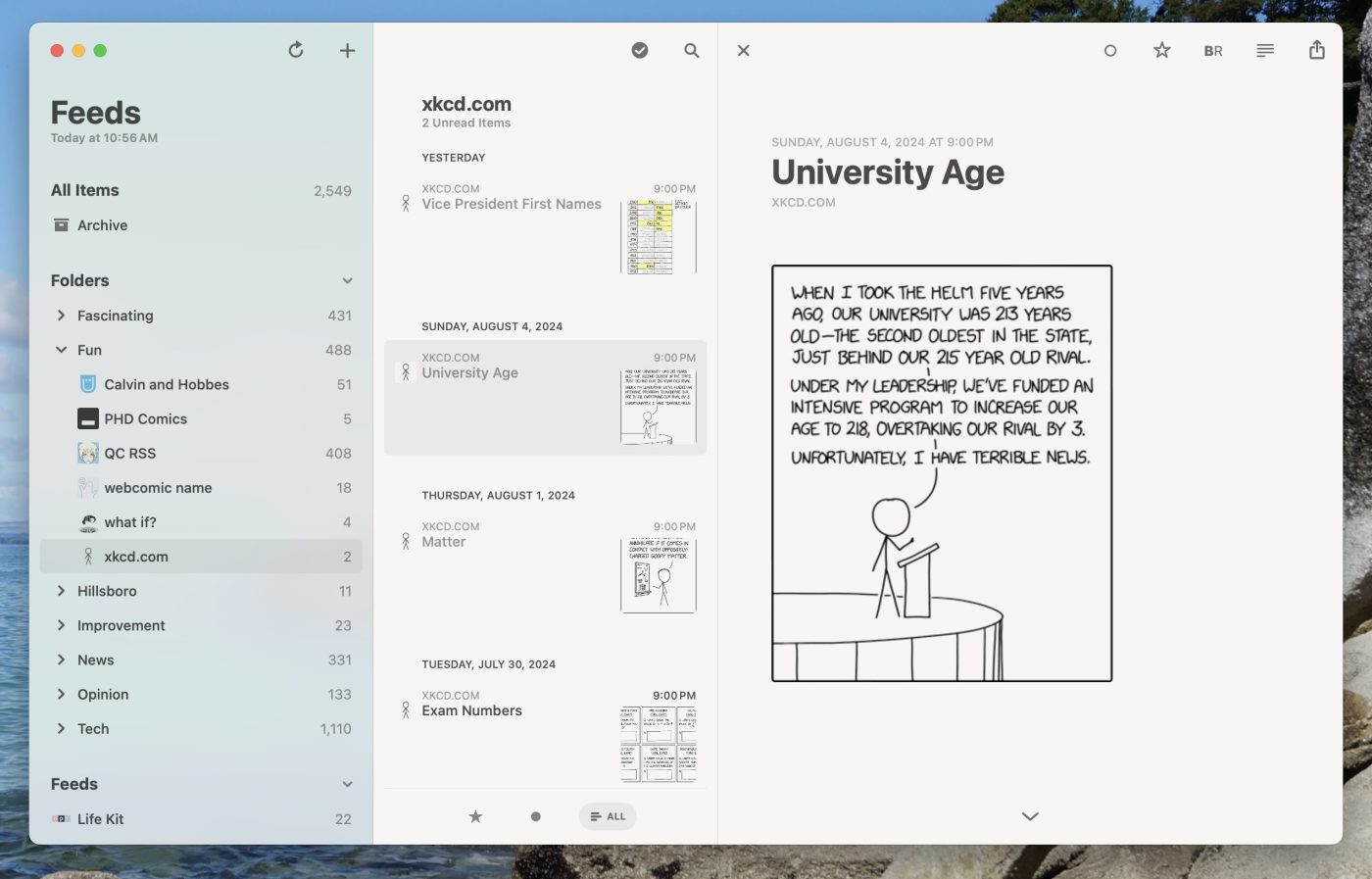Switch to reader text view

click(1265, 50)
